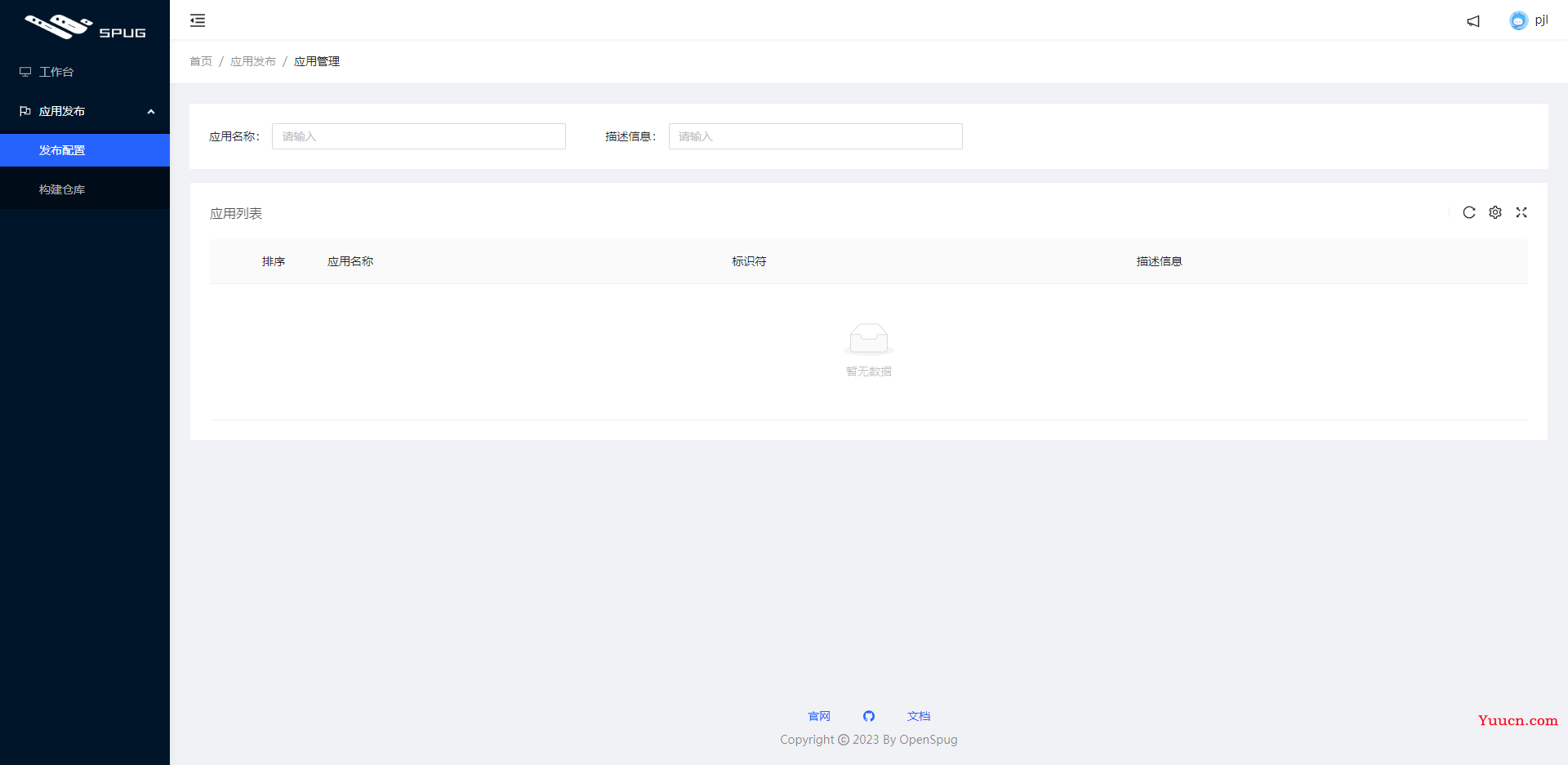Click the 排序 column header
Image resolution: width=1568 pixels, height=765 pixels.
[x=274, y=261]
